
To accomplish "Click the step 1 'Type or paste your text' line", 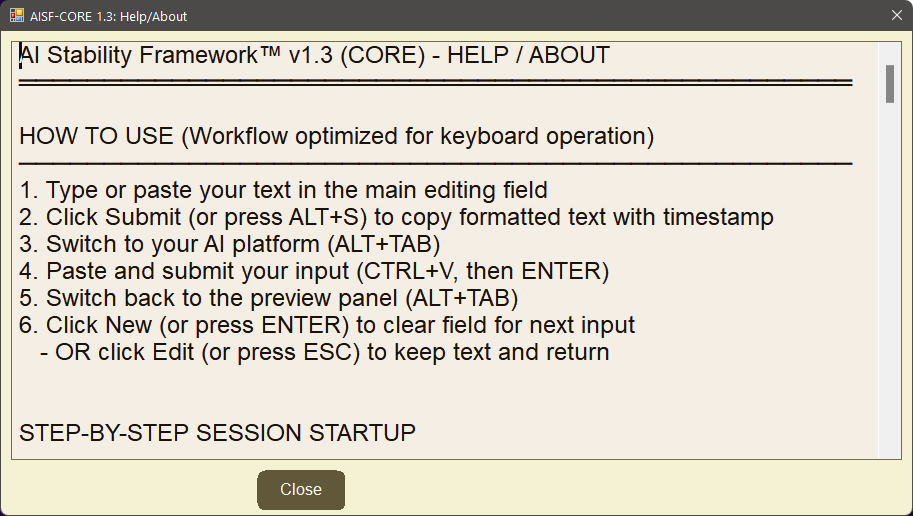I will pyautogui.click(x=283, y=190).
